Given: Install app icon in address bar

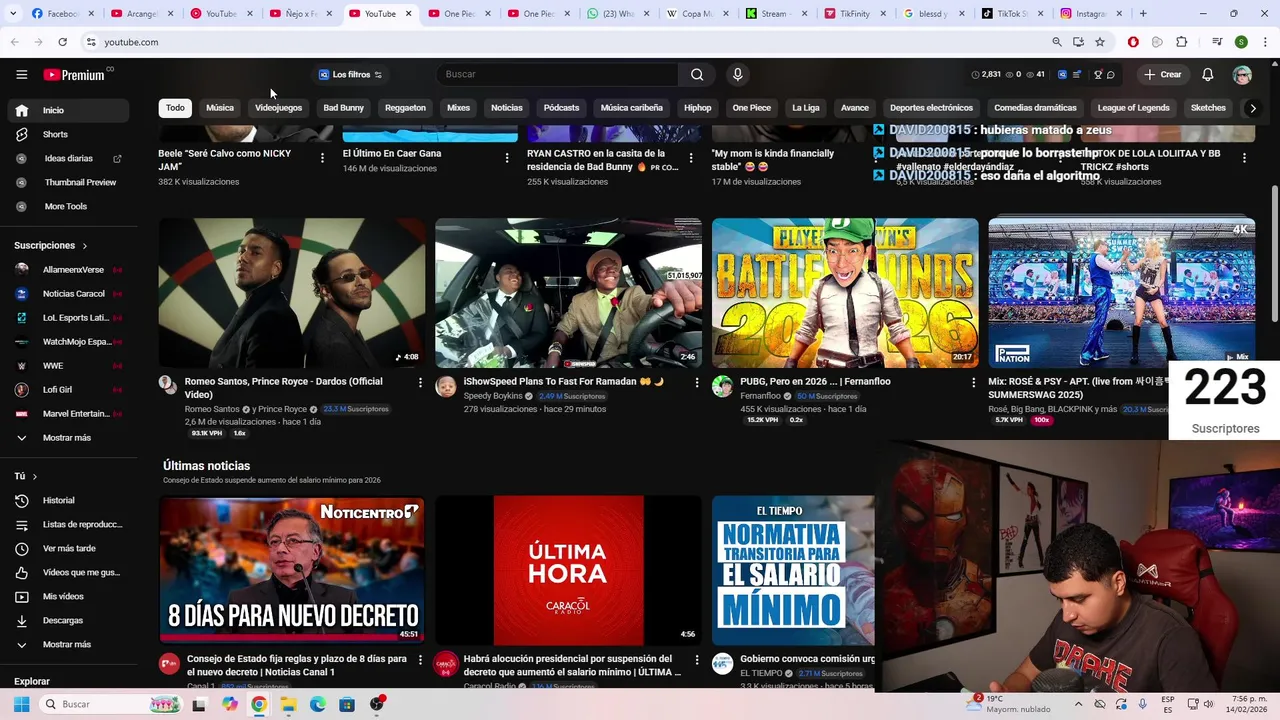Looking at the screenshot, I should click(1078, 42).
